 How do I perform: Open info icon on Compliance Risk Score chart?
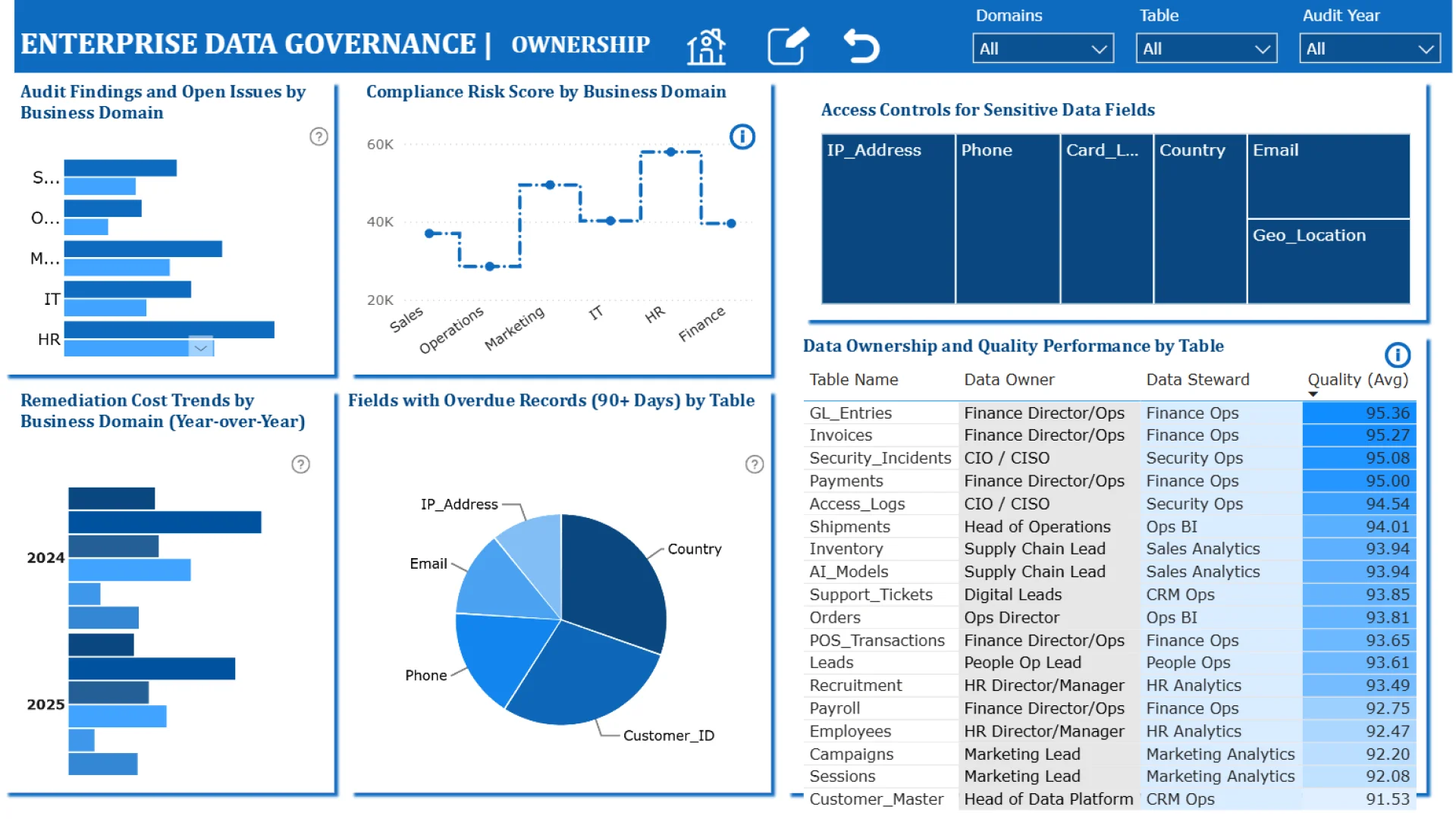(x=742, y=136)
